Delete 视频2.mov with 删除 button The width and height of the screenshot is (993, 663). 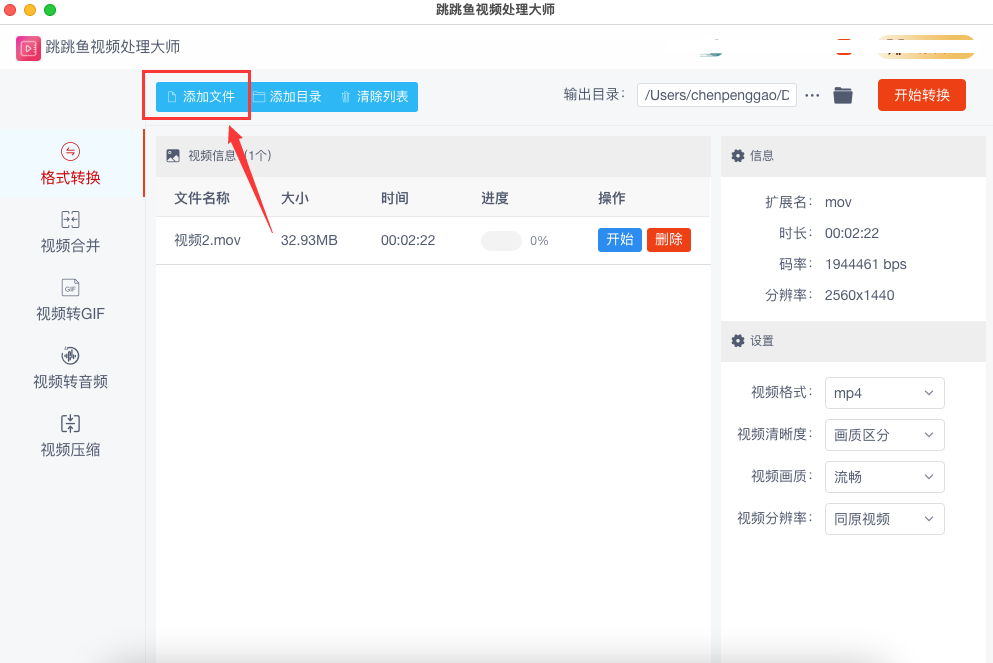pyautogui.click(x=669, y=240)
